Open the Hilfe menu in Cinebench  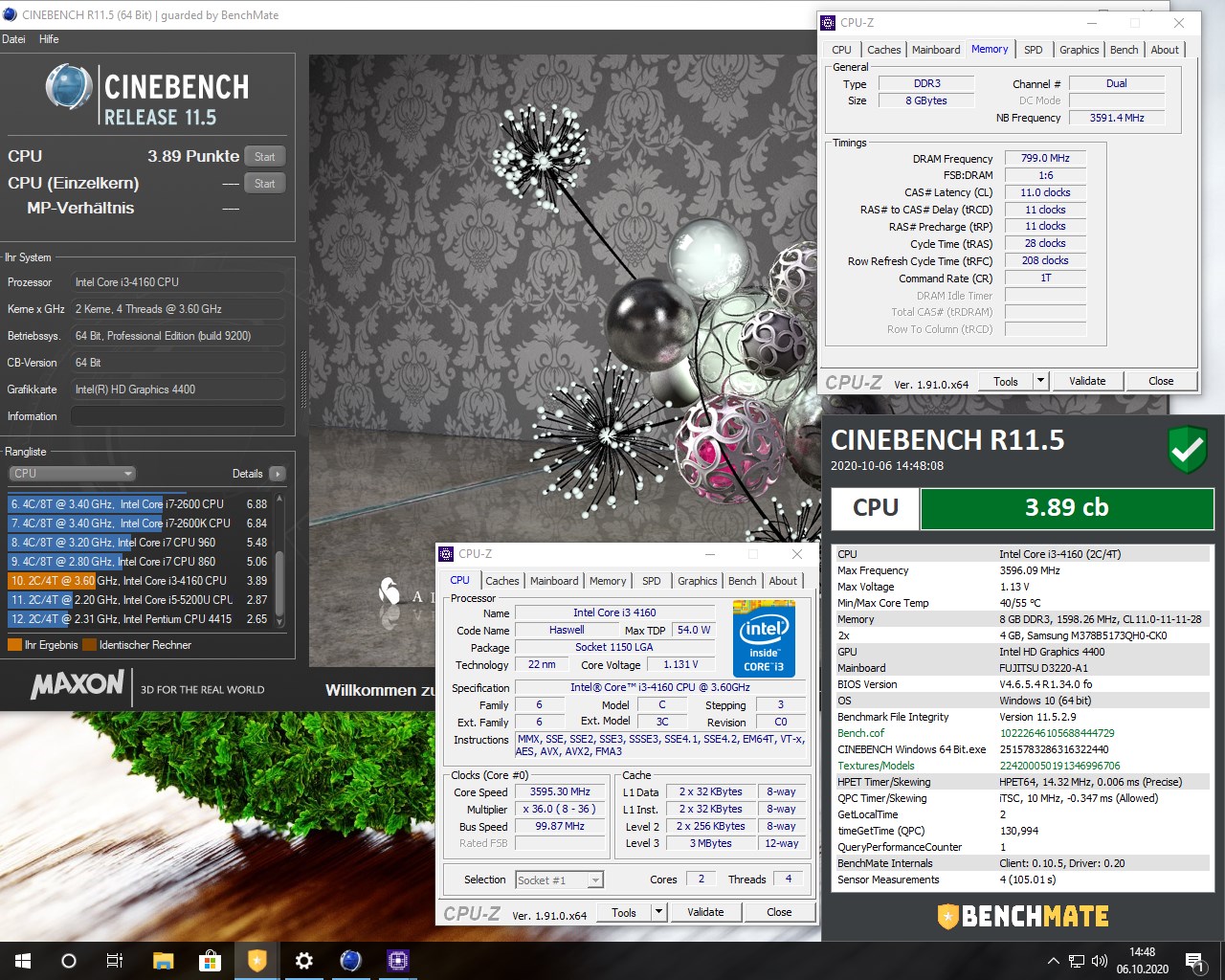click(x=49, y=39)
